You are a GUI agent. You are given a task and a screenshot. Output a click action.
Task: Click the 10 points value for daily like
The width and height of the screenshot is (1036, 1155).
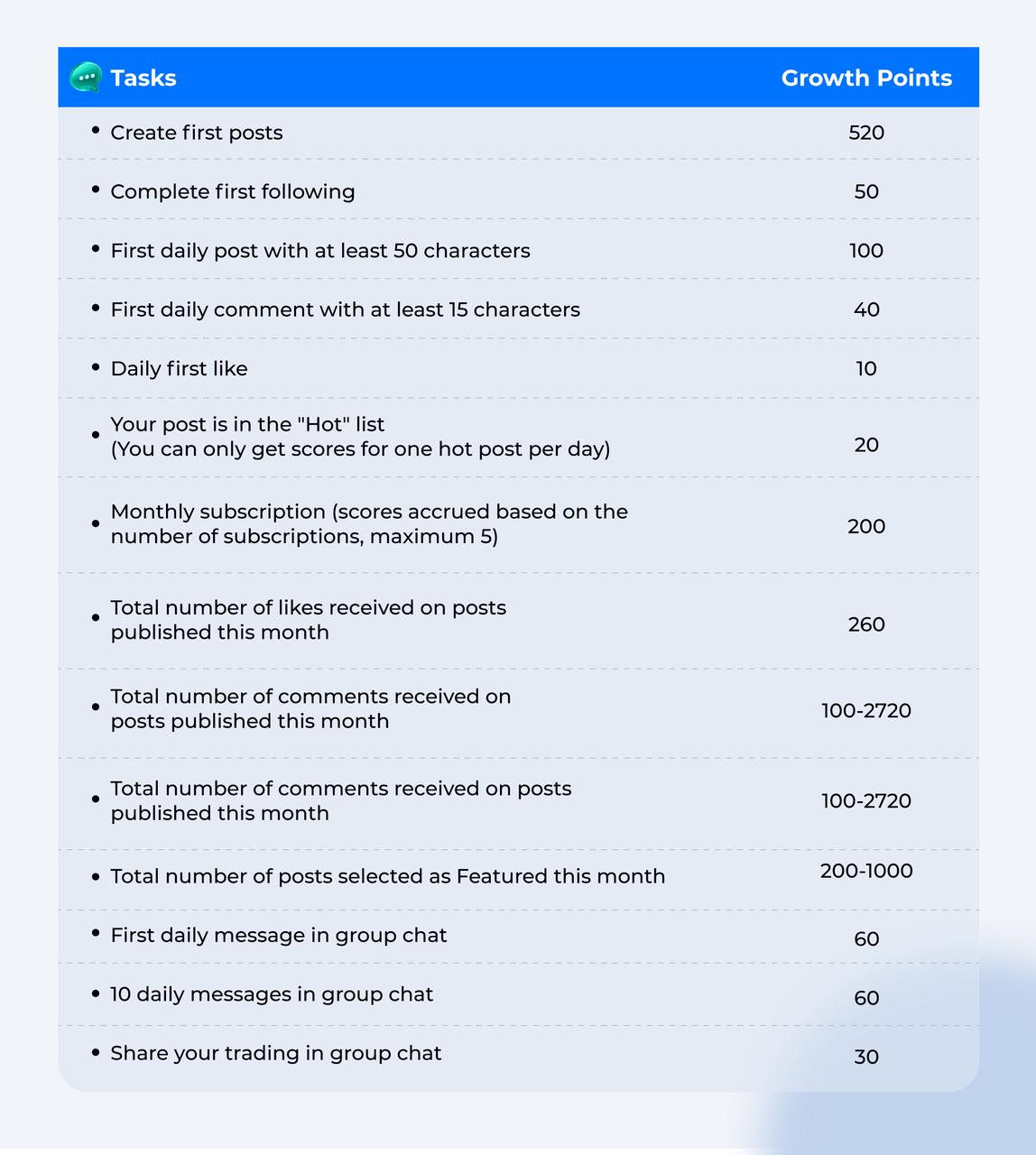(x=865, y=368)
